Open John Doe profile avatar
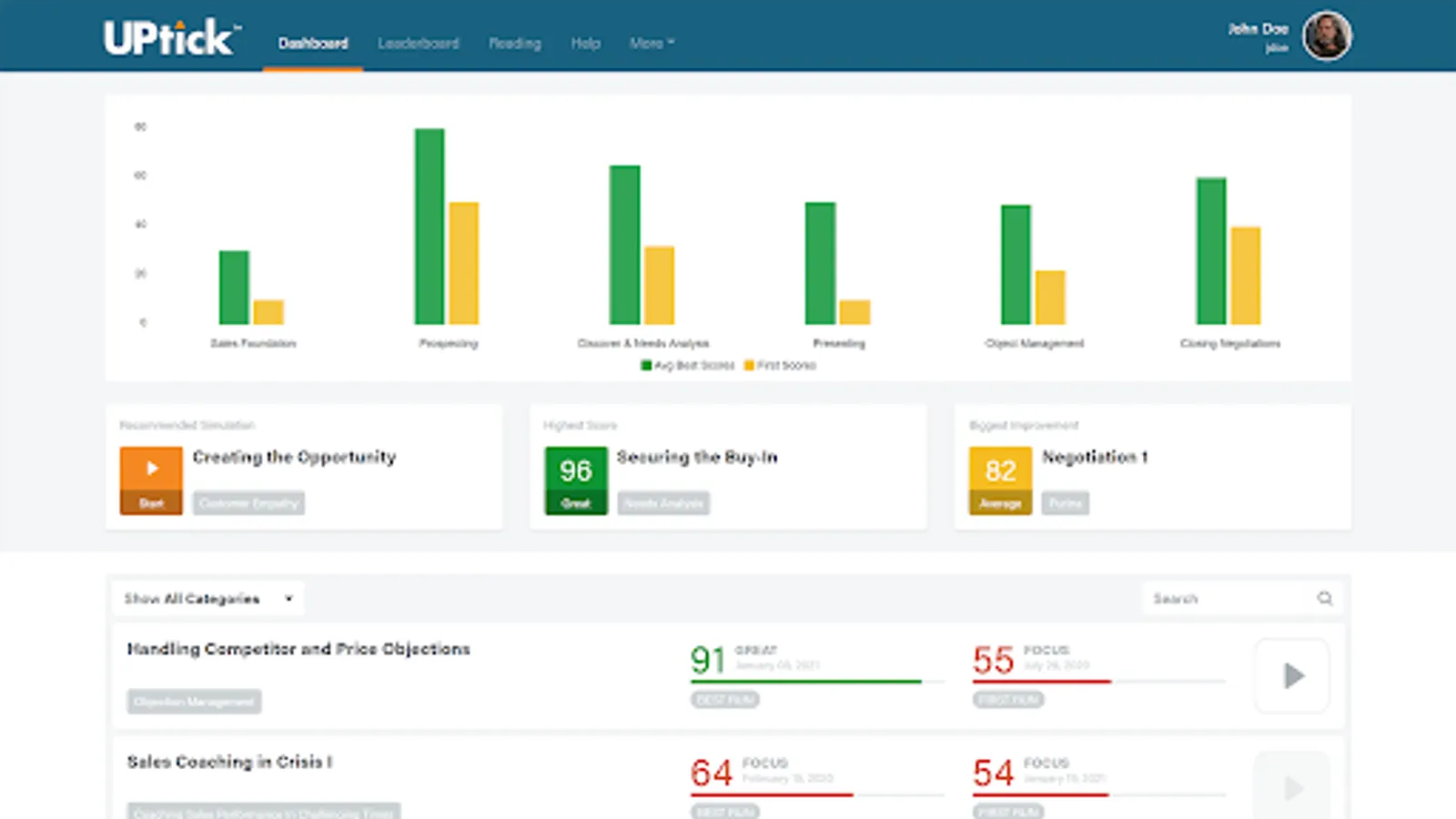 coord(1327,36)
